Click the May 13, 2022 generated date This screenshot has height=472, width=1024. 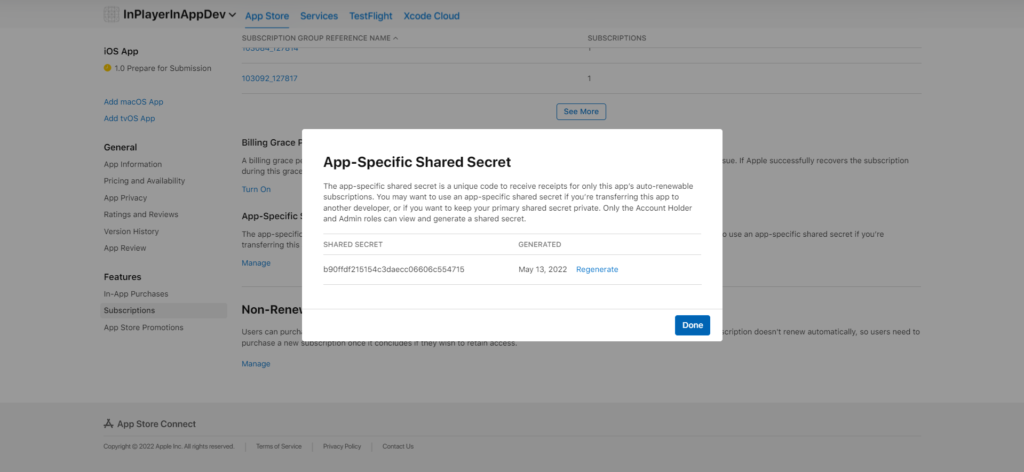pyautogui.click(x=543, y=269)
